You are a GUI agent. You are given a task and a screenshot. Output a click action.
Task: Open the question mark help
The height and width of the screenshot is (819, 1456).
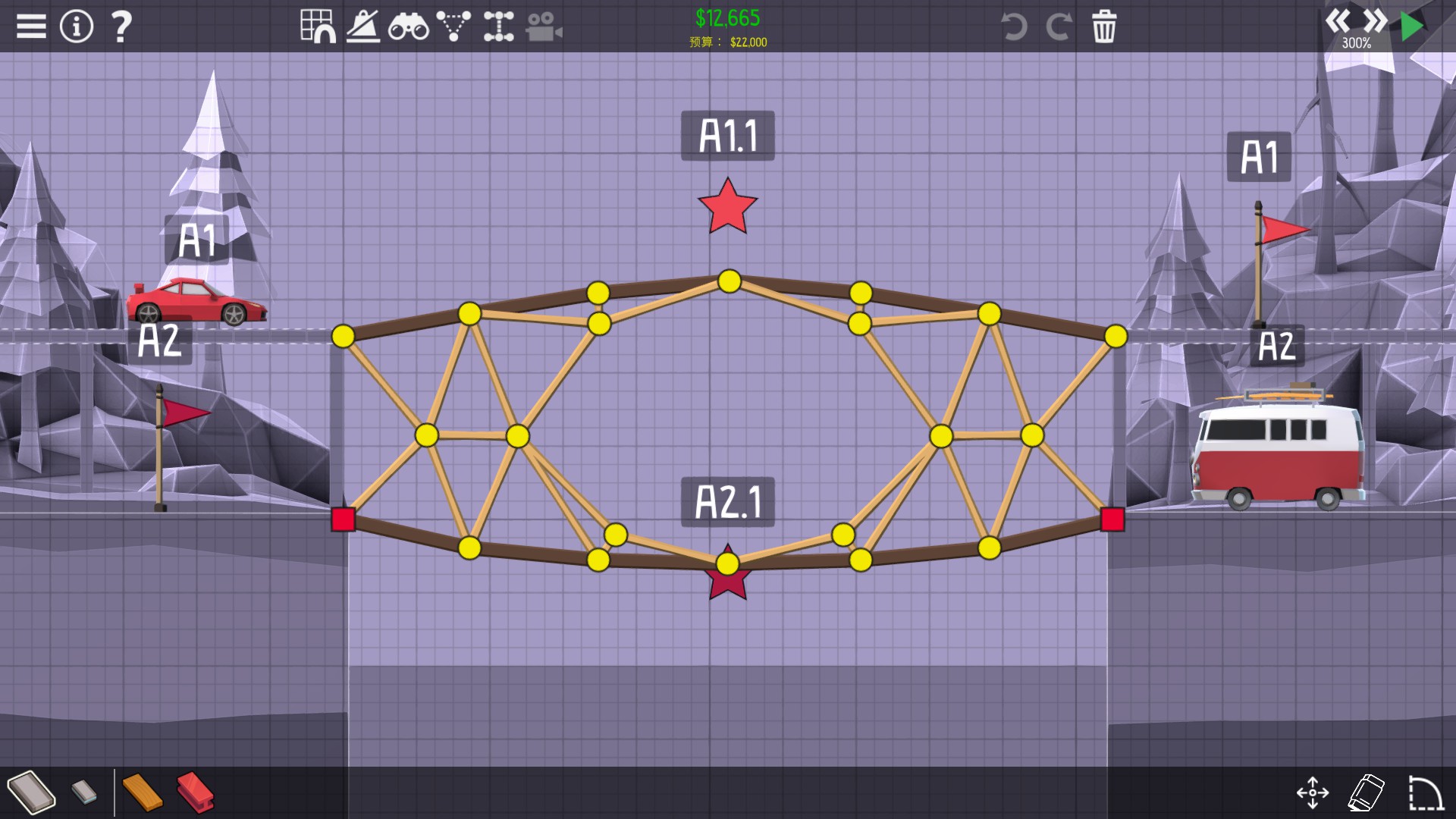(x=121, y=27)
